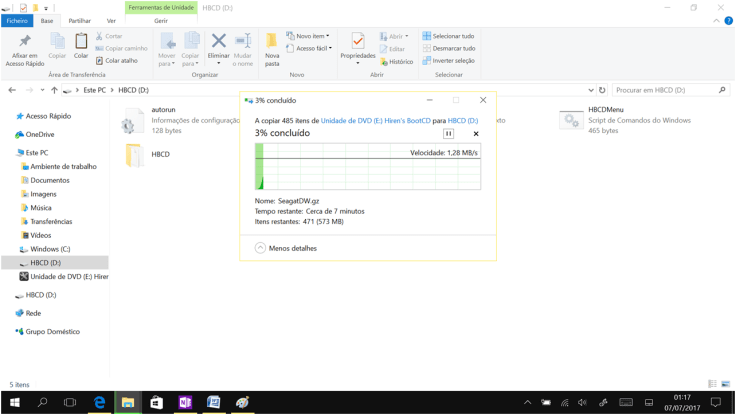The height and width of the screenshot is (415, 736).
Task: Click the Histórico icon
Action: click(x=397, y=62)
